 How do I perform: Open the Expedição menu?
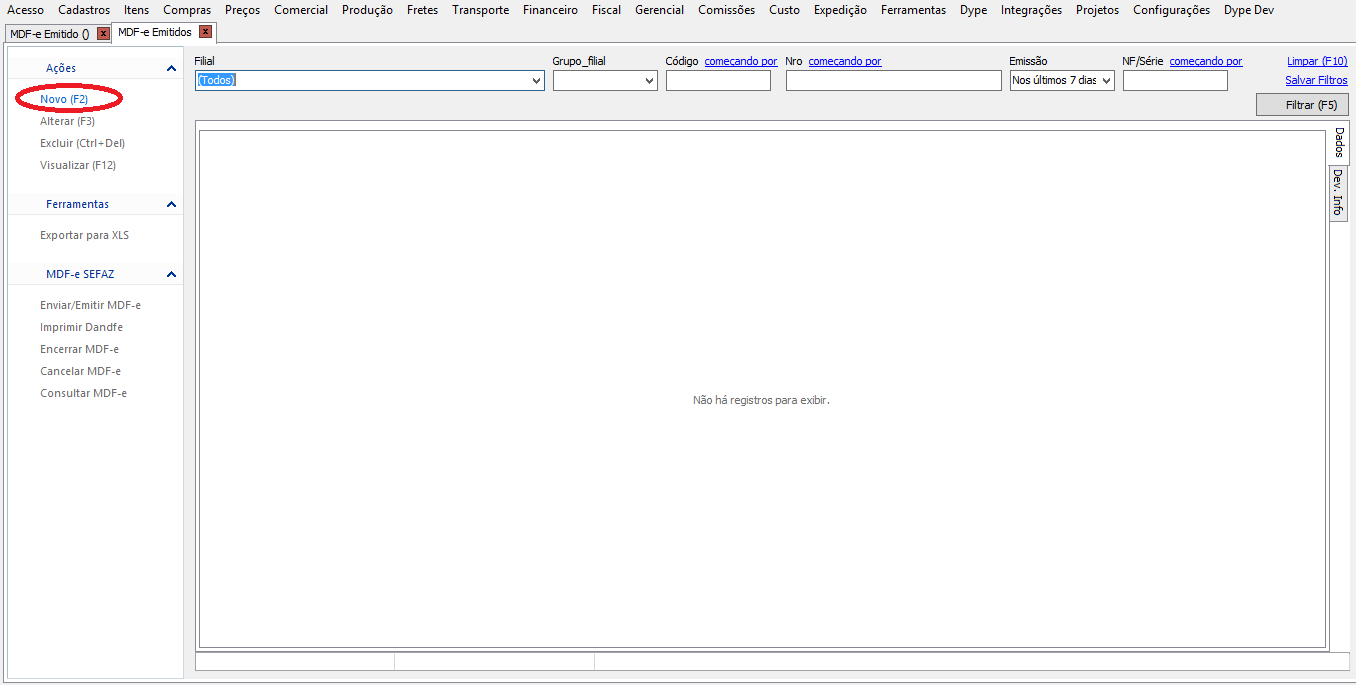tap(840, 10)
